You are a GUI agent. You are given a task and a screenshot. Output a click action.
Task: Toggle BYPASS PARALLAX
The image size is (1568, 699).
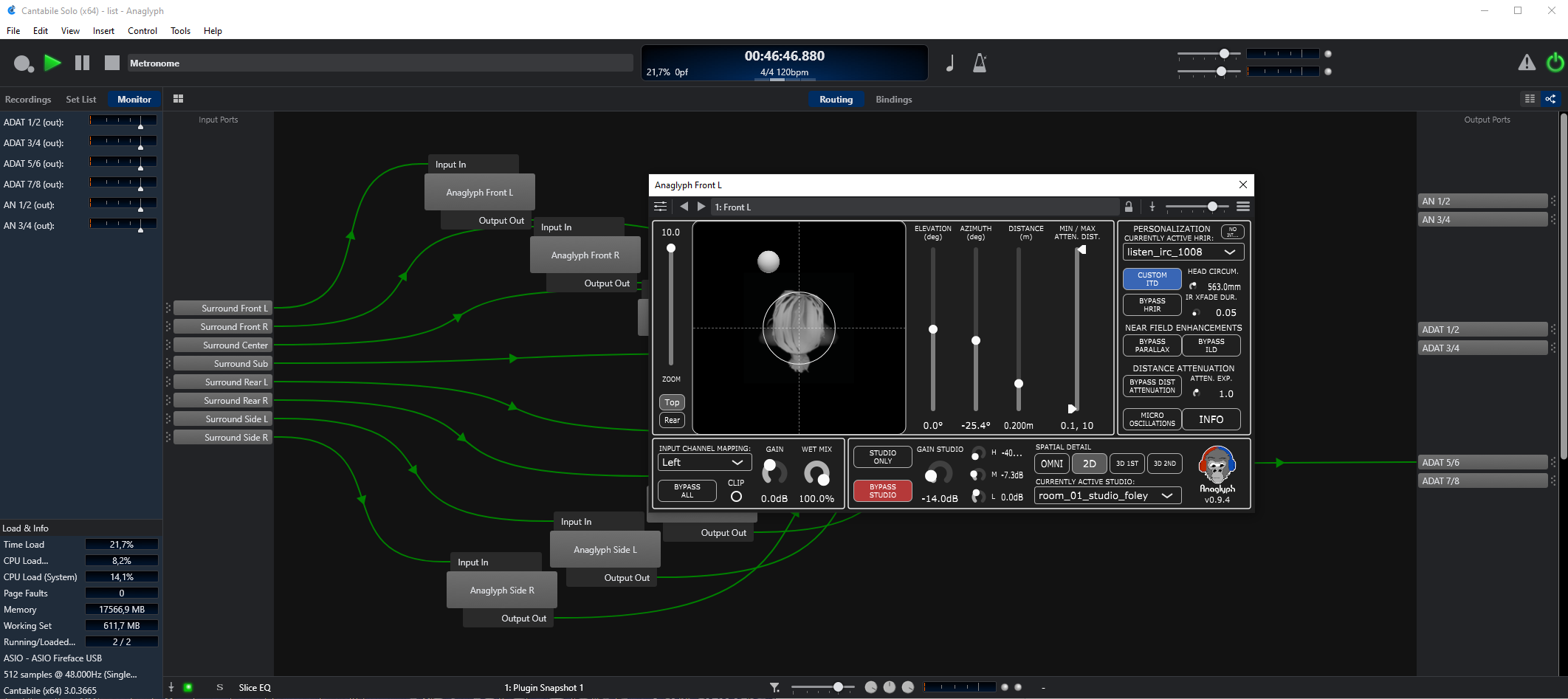coord(1152,345)
